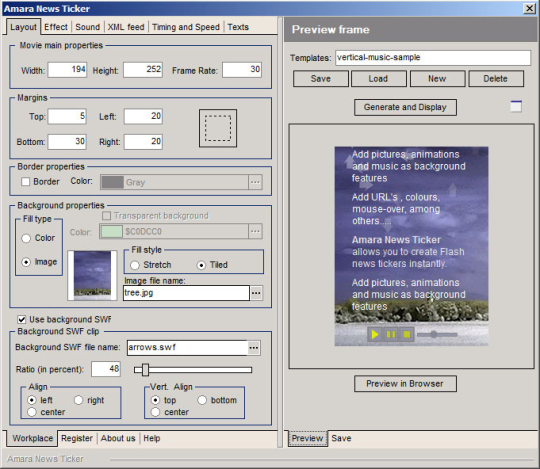Click the volume slider in preview player

pyautogui.click(x=437, y=334)
